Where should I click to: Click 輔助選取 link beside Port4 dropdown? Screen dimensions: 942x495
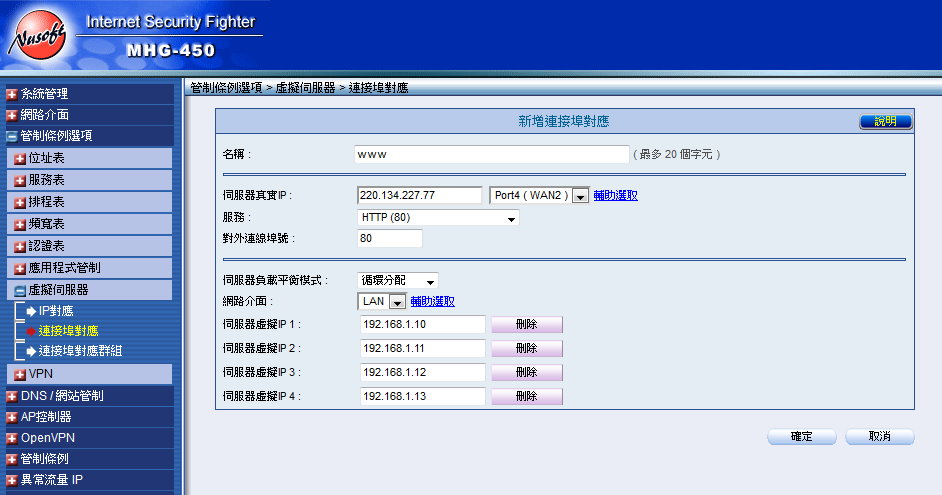615,195
